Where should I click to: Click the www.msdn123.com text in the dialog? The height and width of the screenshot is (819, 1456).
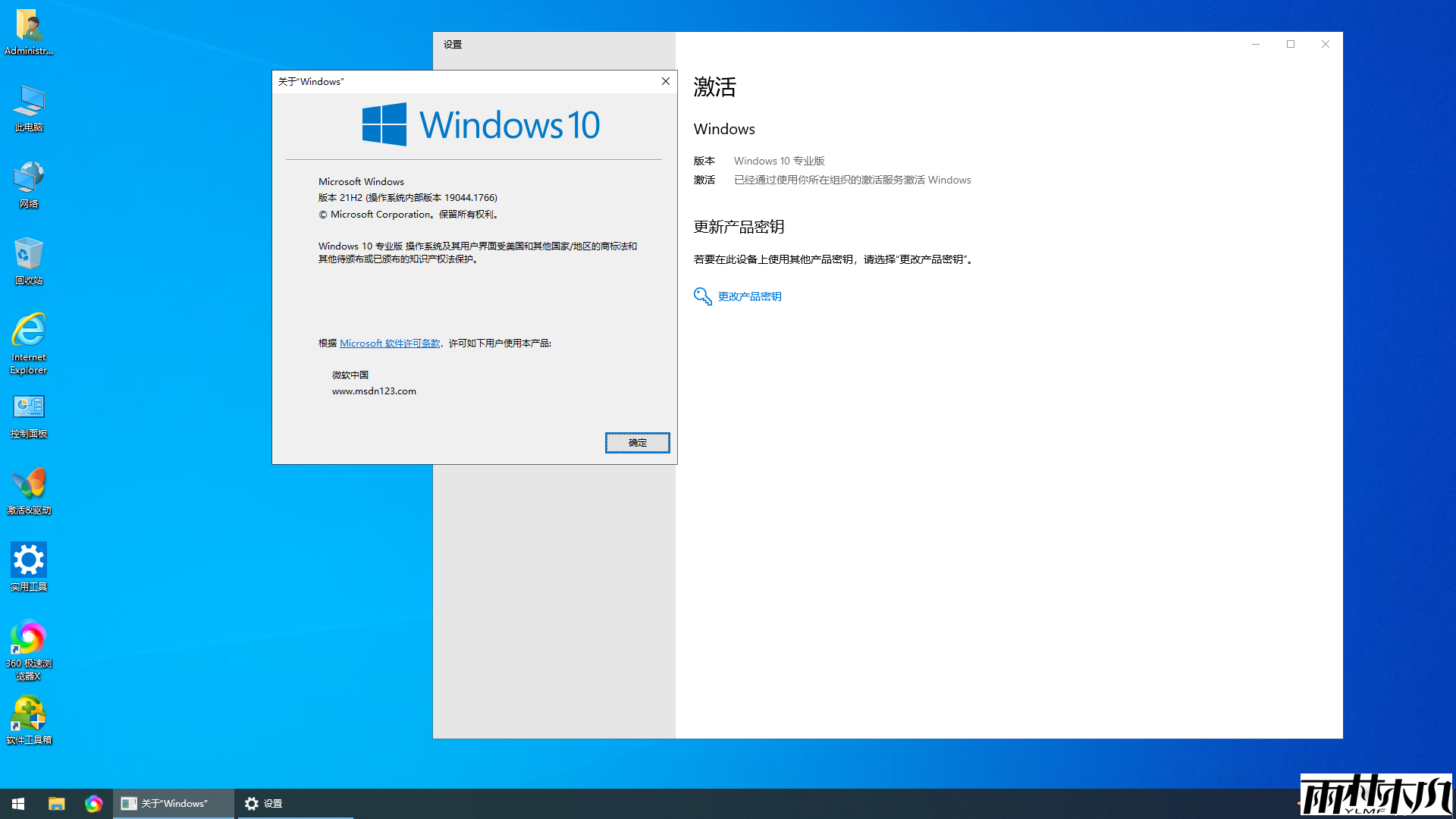[374, 391]
